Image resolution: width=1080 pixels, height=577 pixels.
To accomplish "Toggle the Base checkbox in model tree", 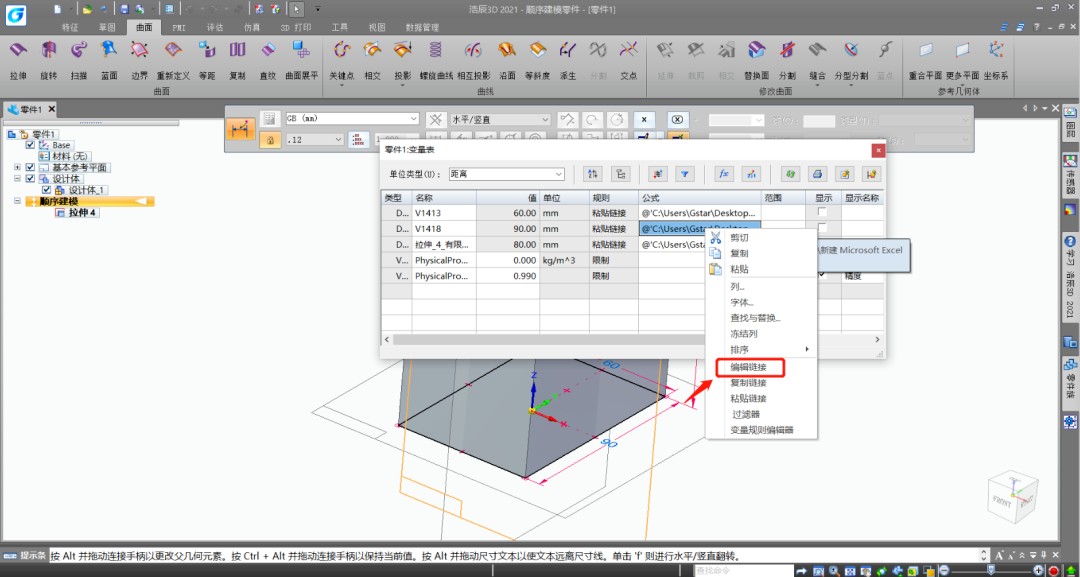I will 30,145.
